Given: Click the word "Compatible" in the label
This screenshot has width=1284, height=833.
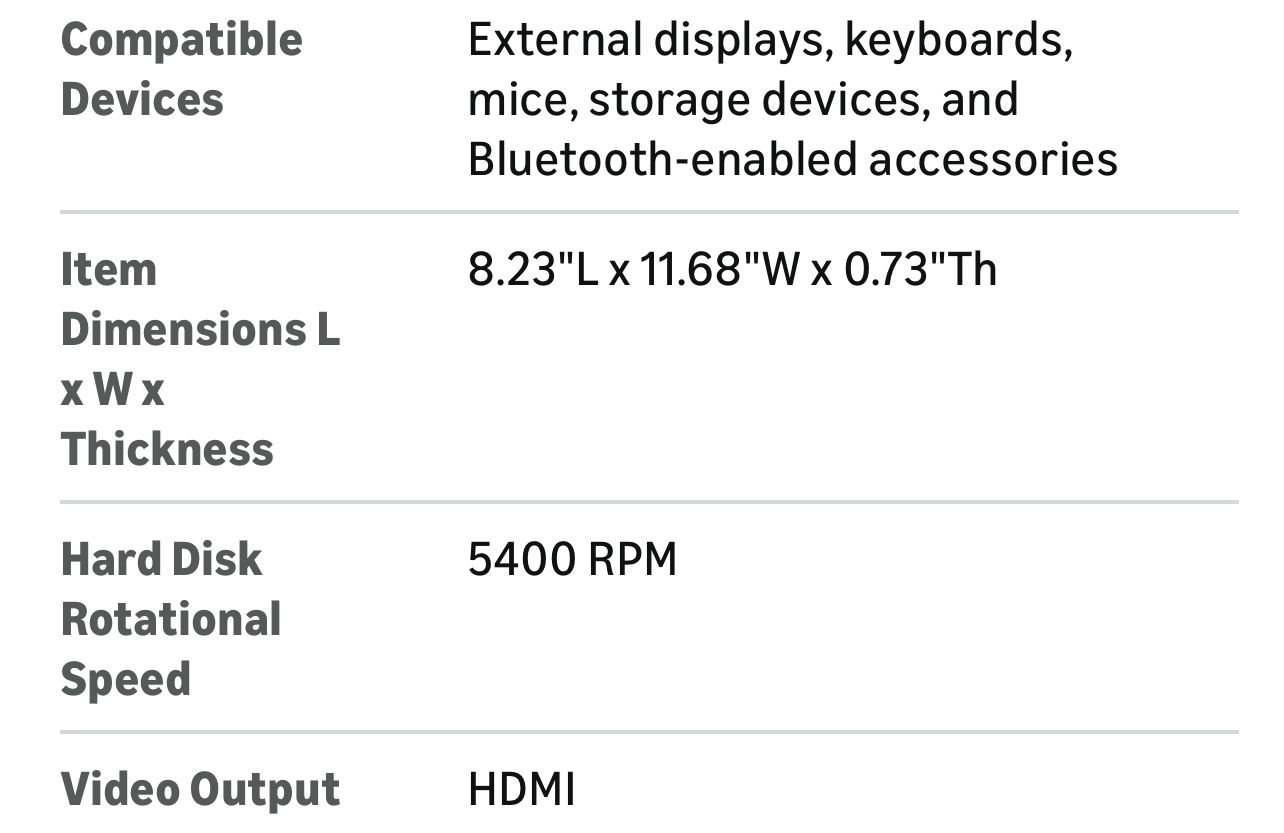Looking at the screenshot, I should point(181,40).
